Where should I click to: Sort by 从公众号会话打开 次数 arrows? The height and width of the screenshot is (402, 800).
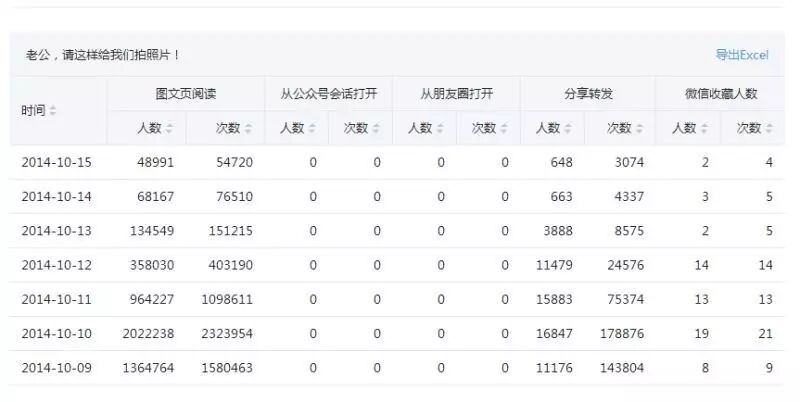[x=375, y=128]
